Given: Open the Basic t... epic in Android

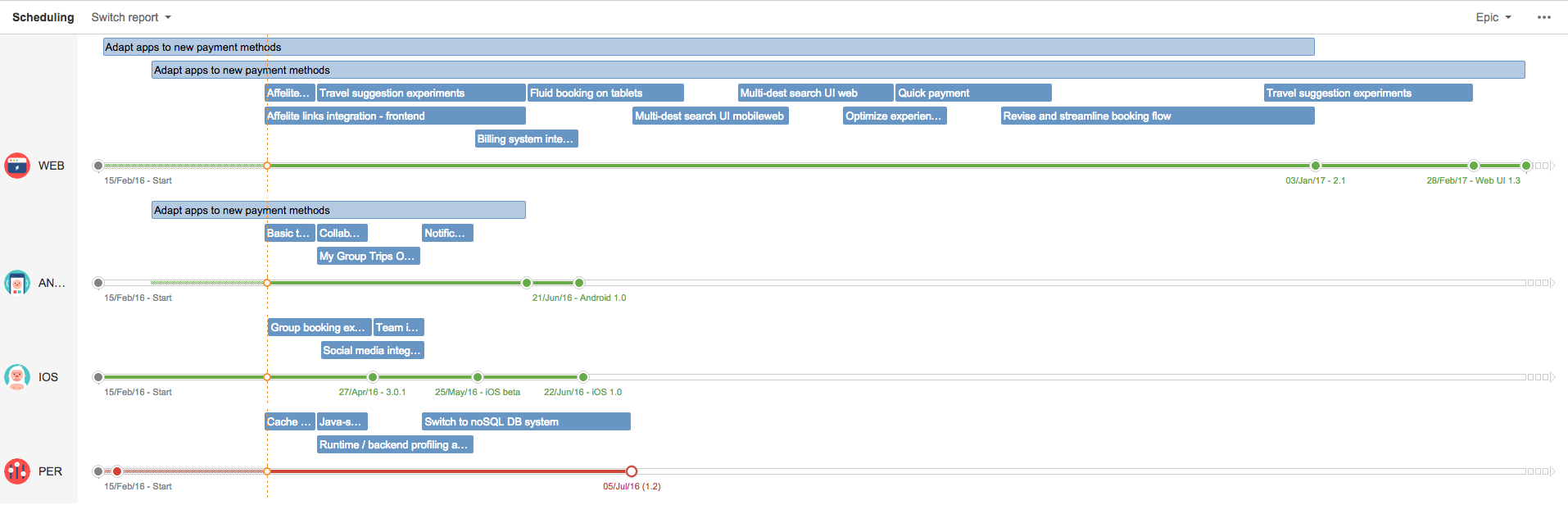Looking at the screenshot, I should (290, 233).
